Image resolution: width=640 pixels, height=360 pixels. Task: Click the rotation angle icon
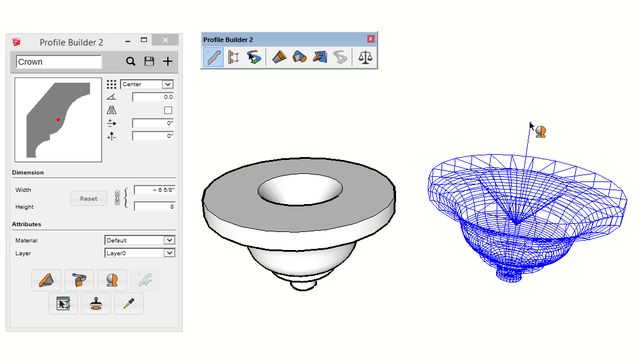pyautogui.click(x=111, y=97)
